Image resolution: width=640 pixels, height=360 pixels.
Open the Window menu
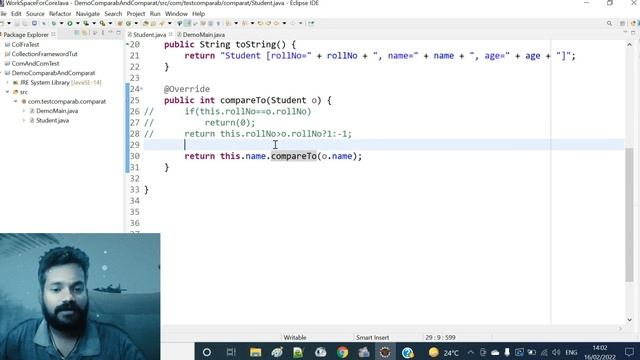click(x=176, y=13)
